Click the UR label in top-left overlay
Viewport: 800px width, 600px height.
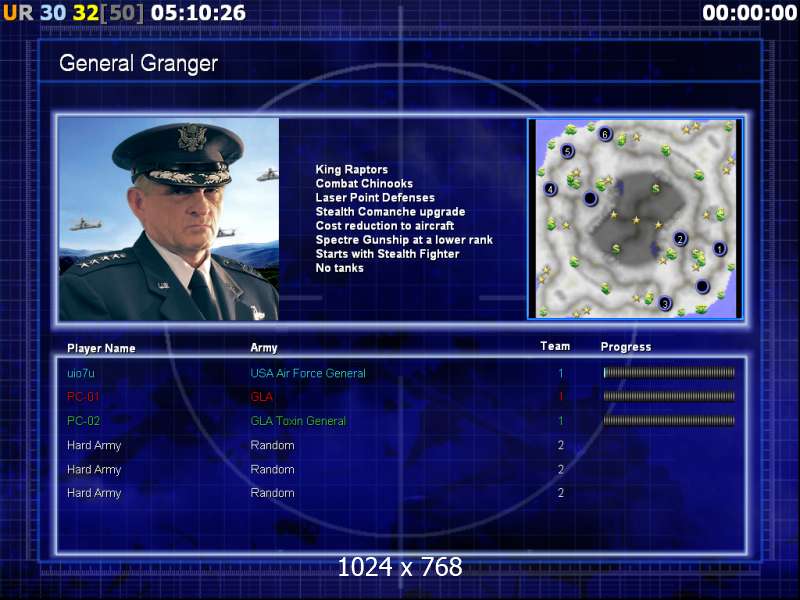18,13
